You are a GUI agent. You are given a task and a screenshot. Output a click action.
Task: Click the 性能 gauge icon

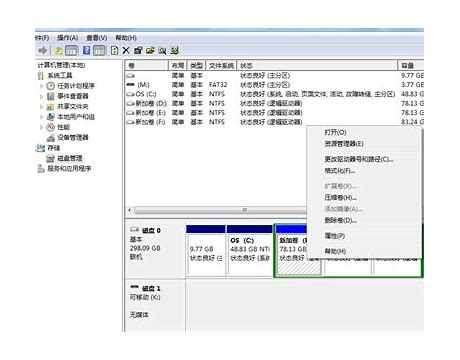pyautogui.click(x=50, y=127)
